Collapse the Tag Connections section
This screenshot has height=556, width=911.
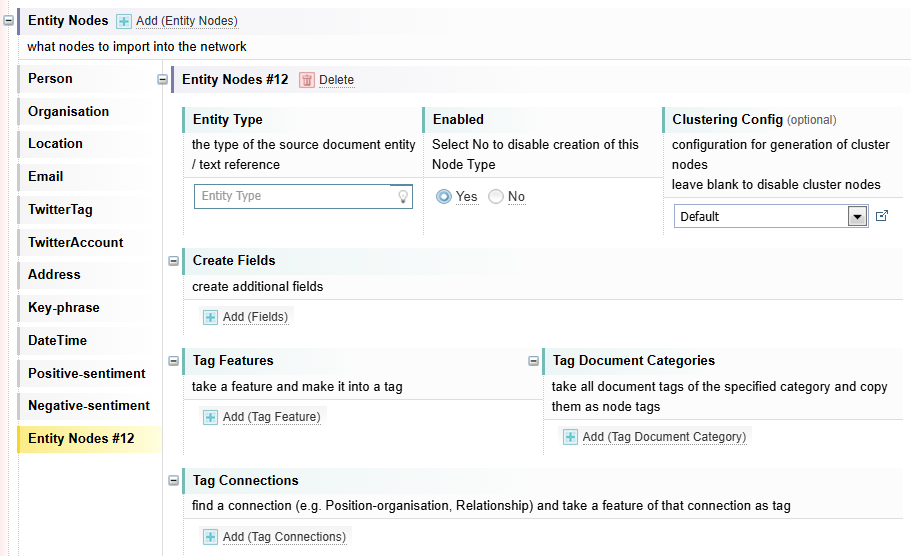click(174, 481)
